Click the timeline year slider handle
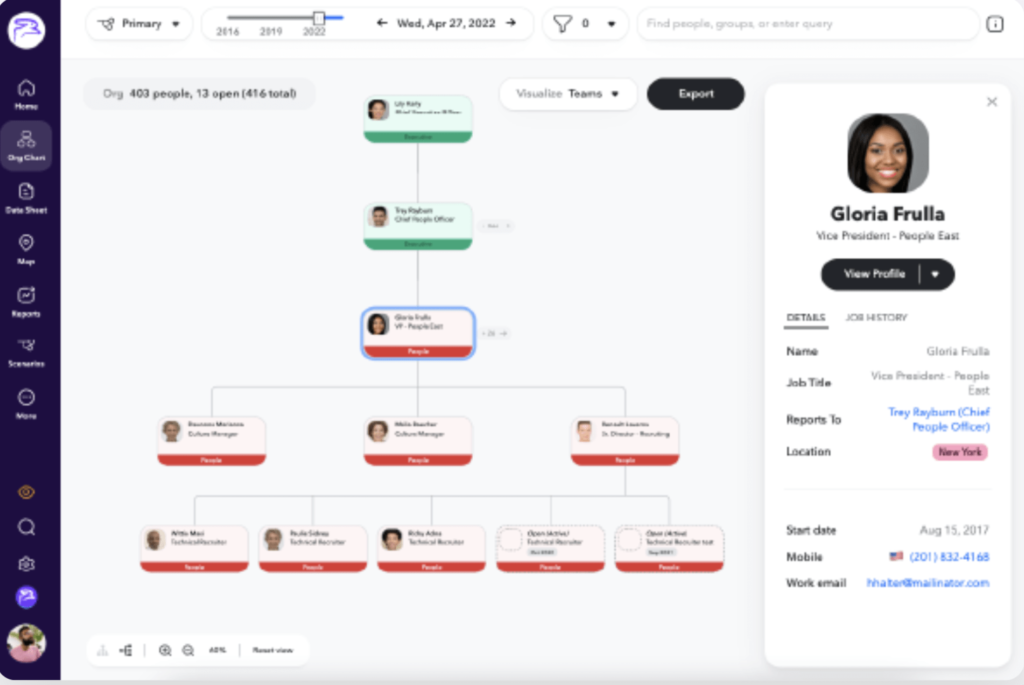The image size is (1024, 685). click(x=319, y=18)
